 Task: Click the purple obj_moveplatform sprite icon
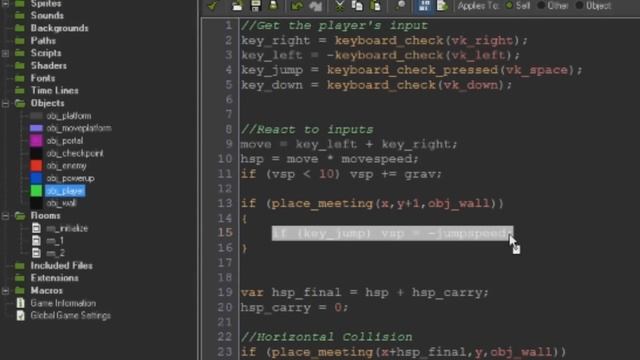36,128
